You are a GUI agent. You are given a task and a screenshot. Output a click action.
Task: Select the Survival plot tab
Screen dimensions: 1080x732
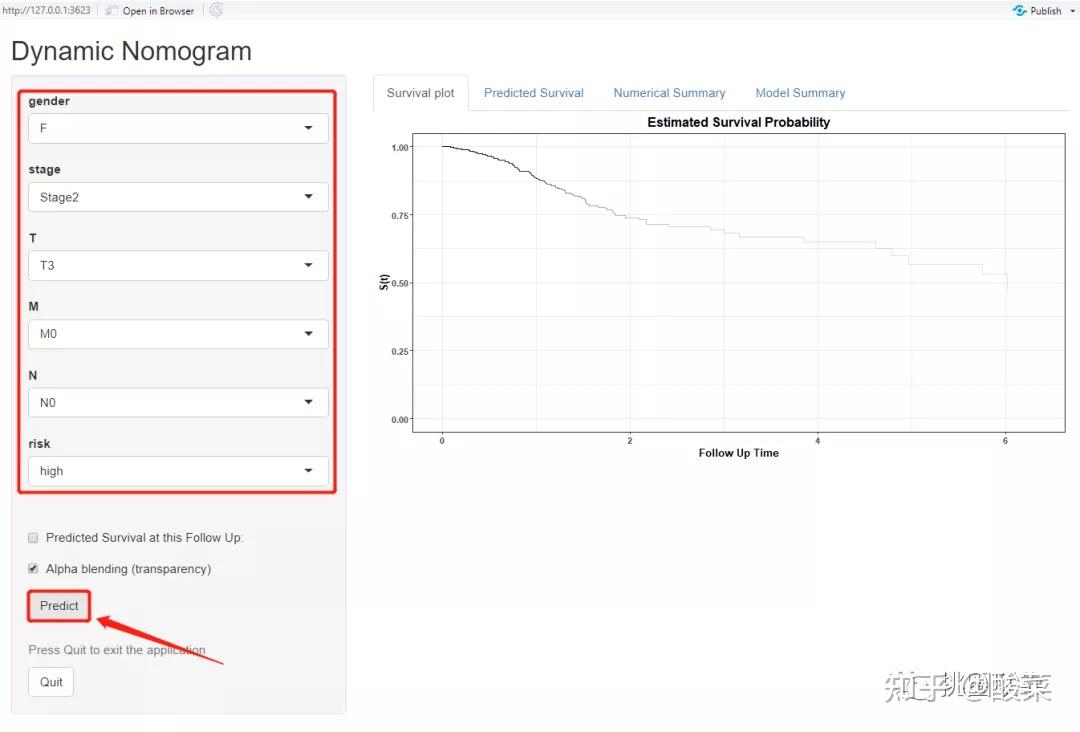420,93
